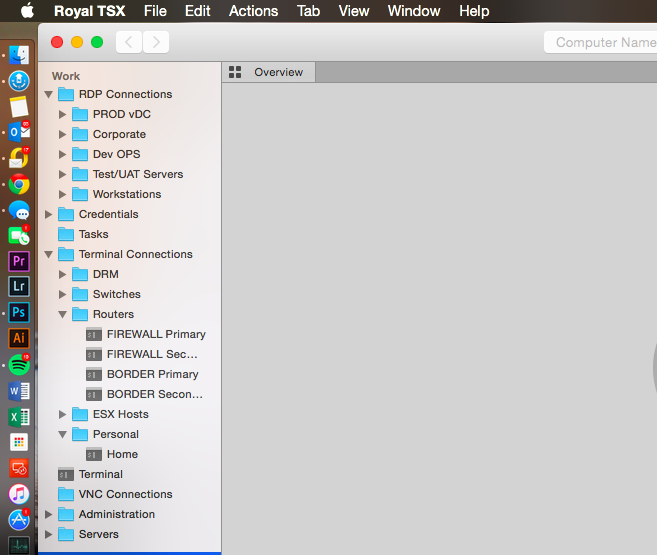Open the Help menu

(x=474, y=11)
